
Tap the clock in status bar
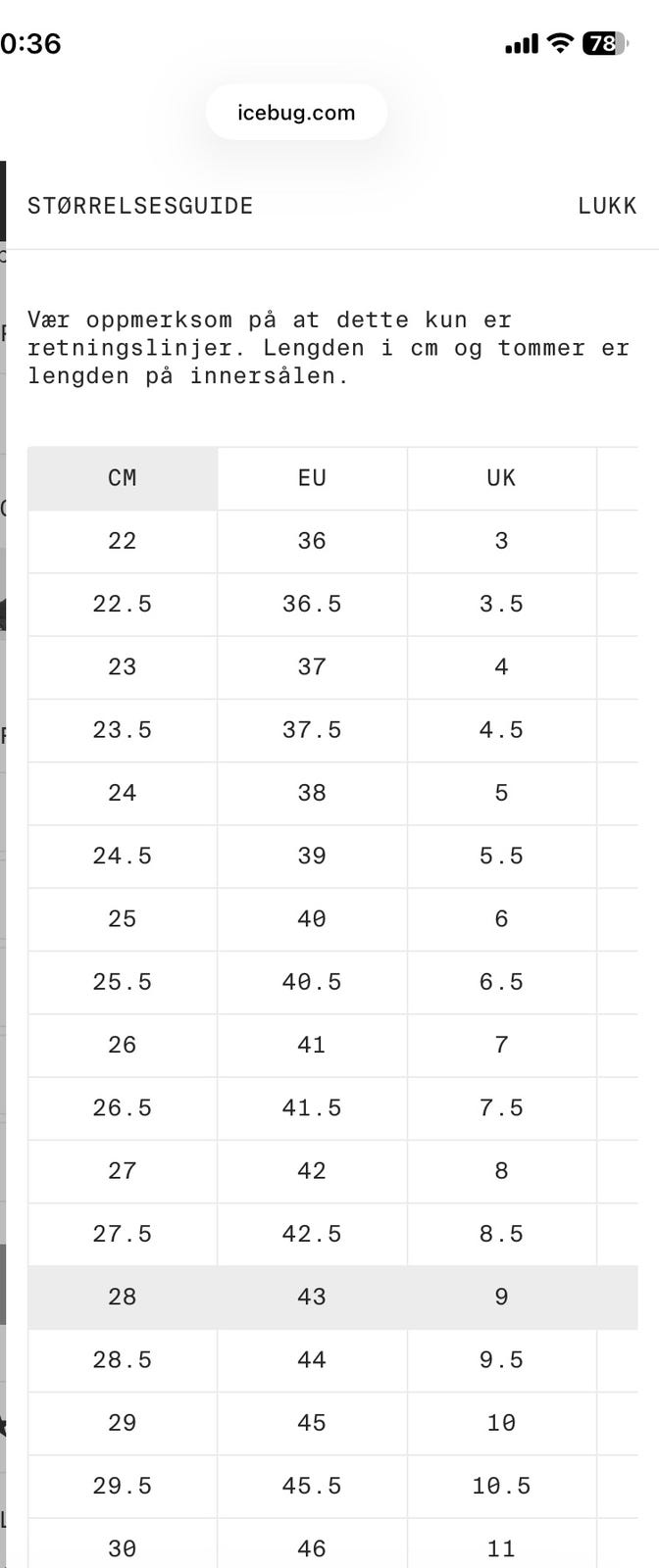(29, 44)
